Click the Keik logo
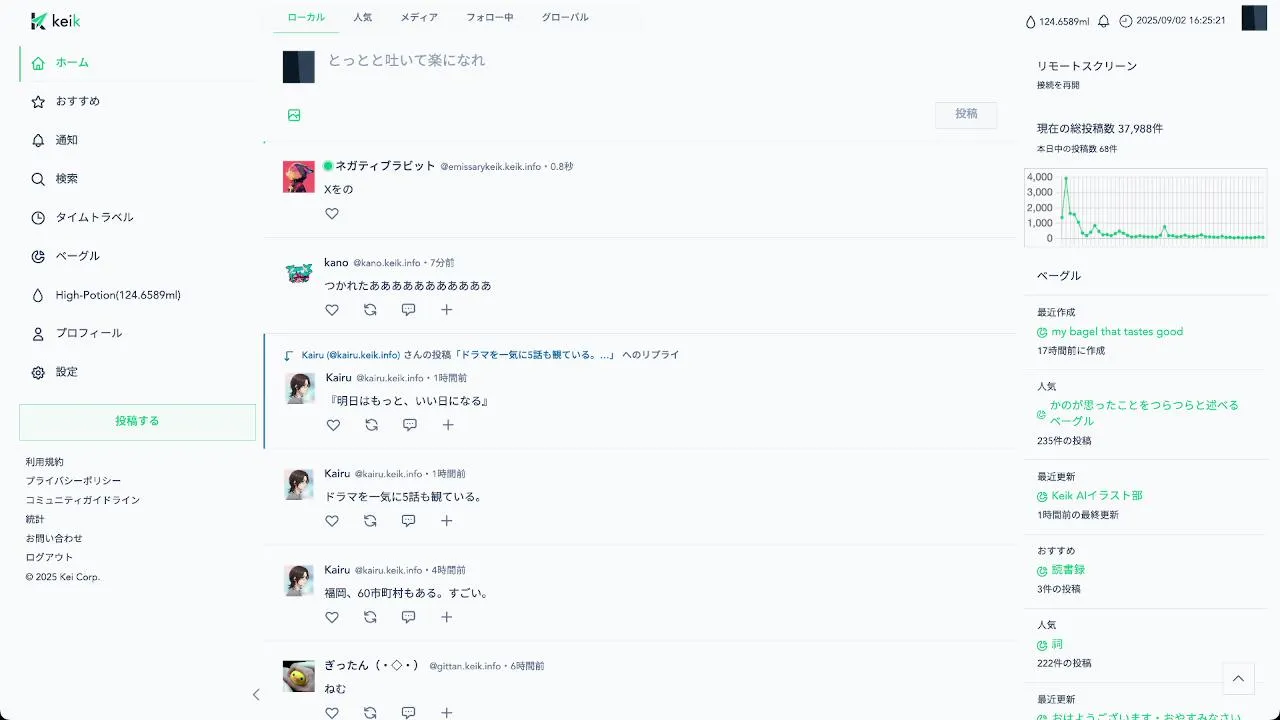1280x720 pixels. tap(56, 21)
